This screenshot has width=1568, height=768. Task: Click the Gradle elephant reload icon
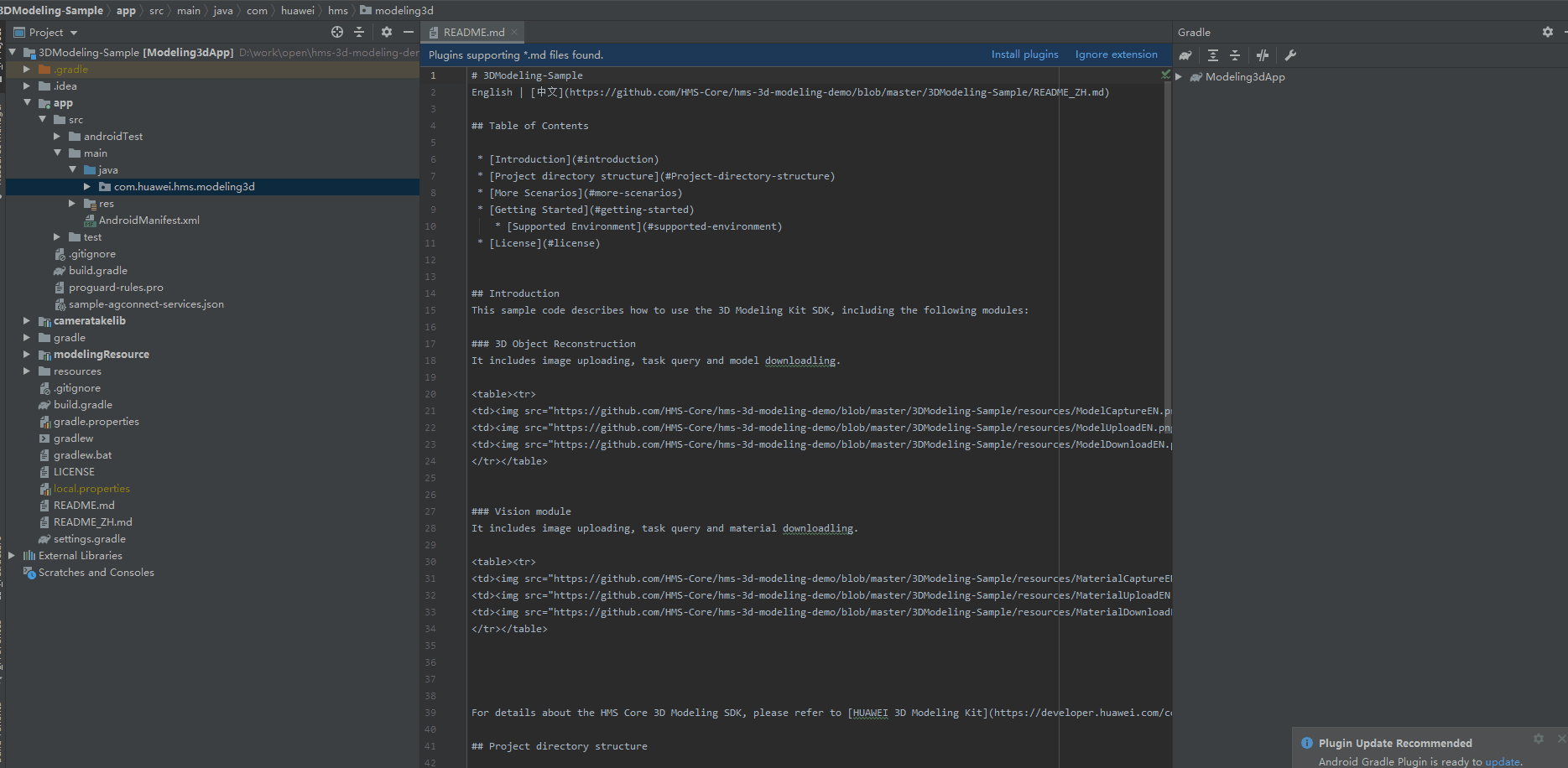1185,55
